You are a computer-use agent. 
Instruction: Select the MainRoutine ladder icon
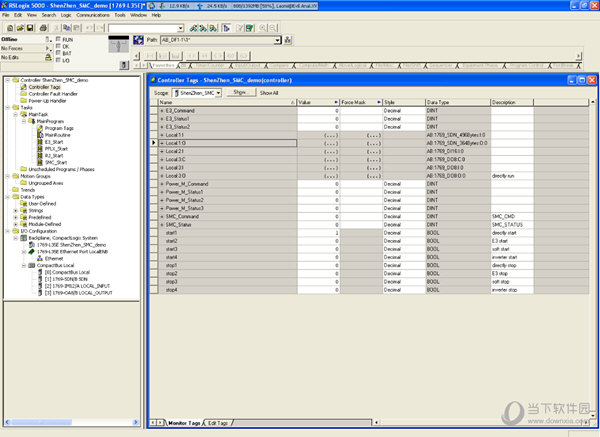[x=40, y=135]
